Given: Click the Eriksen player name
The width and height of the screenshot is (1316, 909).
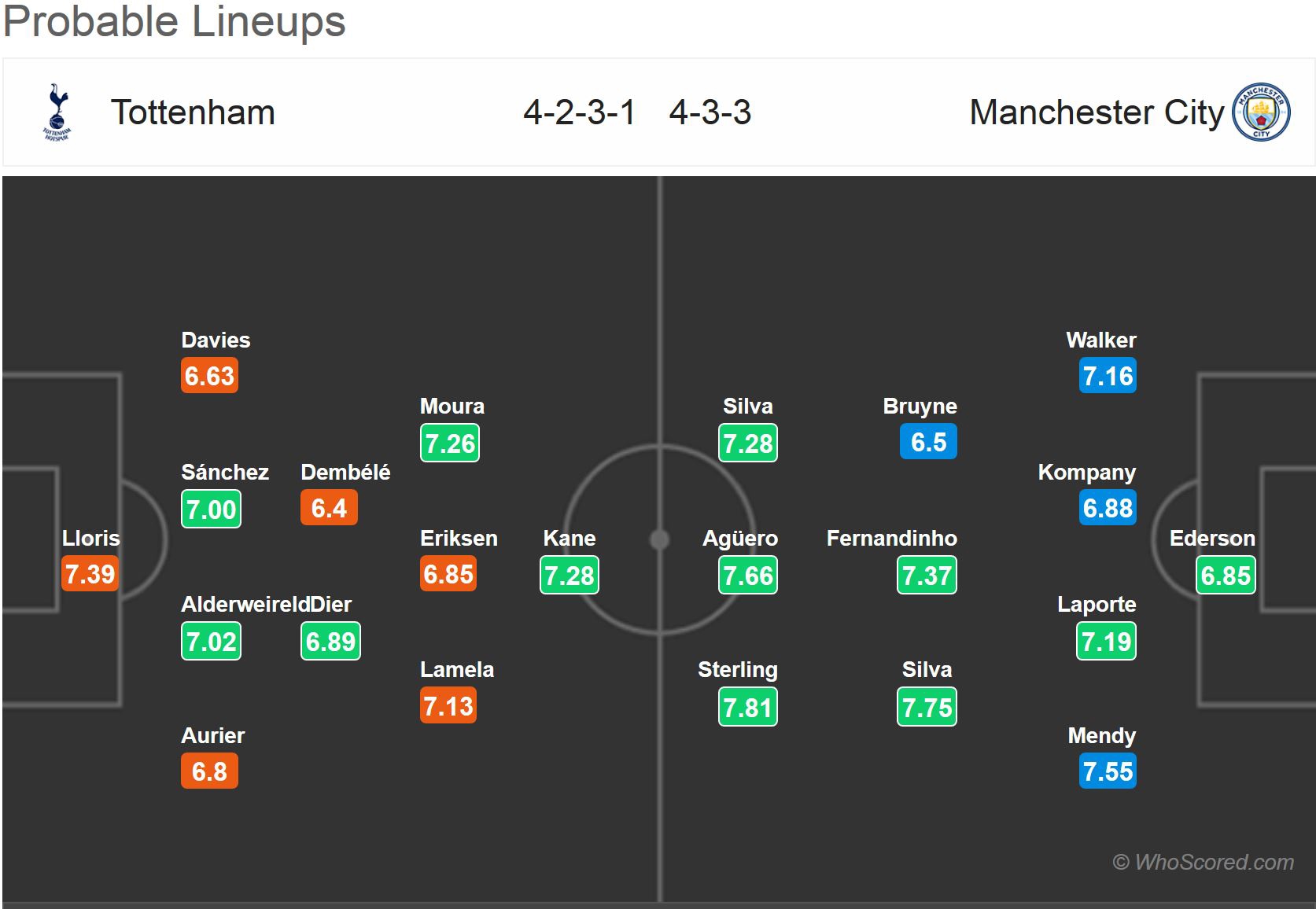Looking at the screenshot, I should (x=459, y=539).
